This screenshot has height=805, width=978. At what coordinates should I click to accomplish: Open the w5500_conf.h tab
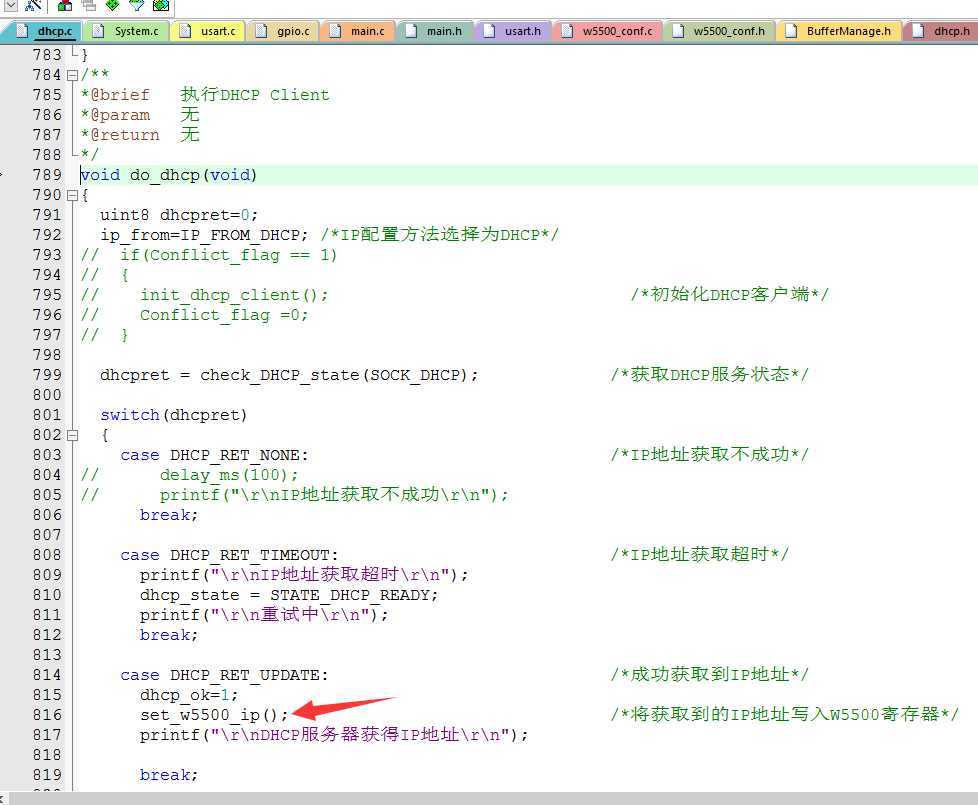(720, 31)
